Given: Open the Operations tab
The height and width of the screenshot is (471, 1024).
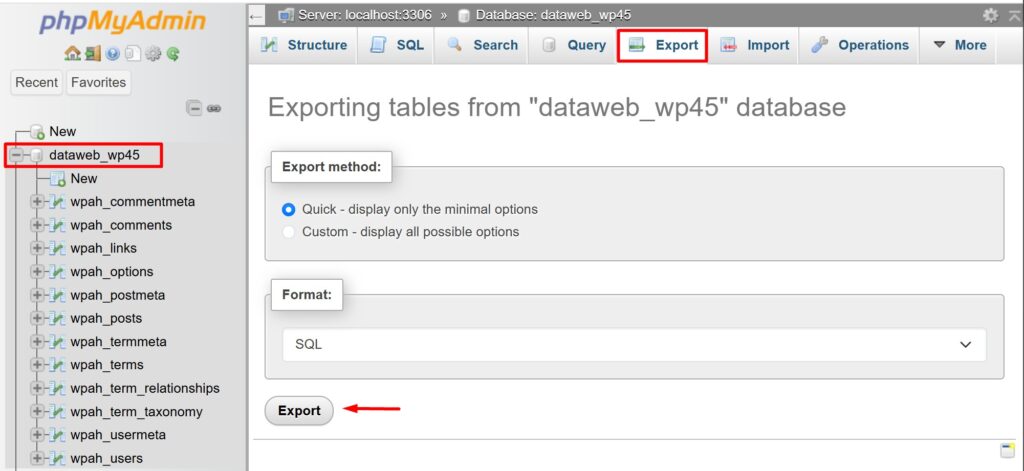Looking at the screenshot, I should point(859,45).
